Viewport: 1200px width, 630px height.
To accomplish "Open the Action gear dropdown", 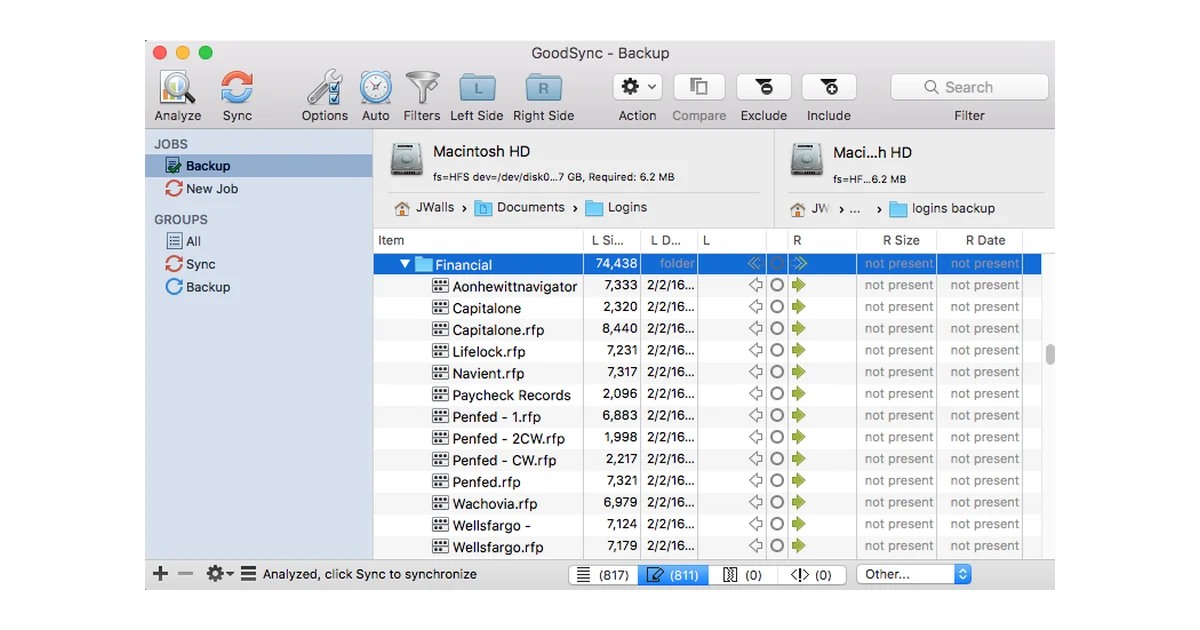I will pos(638,87).
